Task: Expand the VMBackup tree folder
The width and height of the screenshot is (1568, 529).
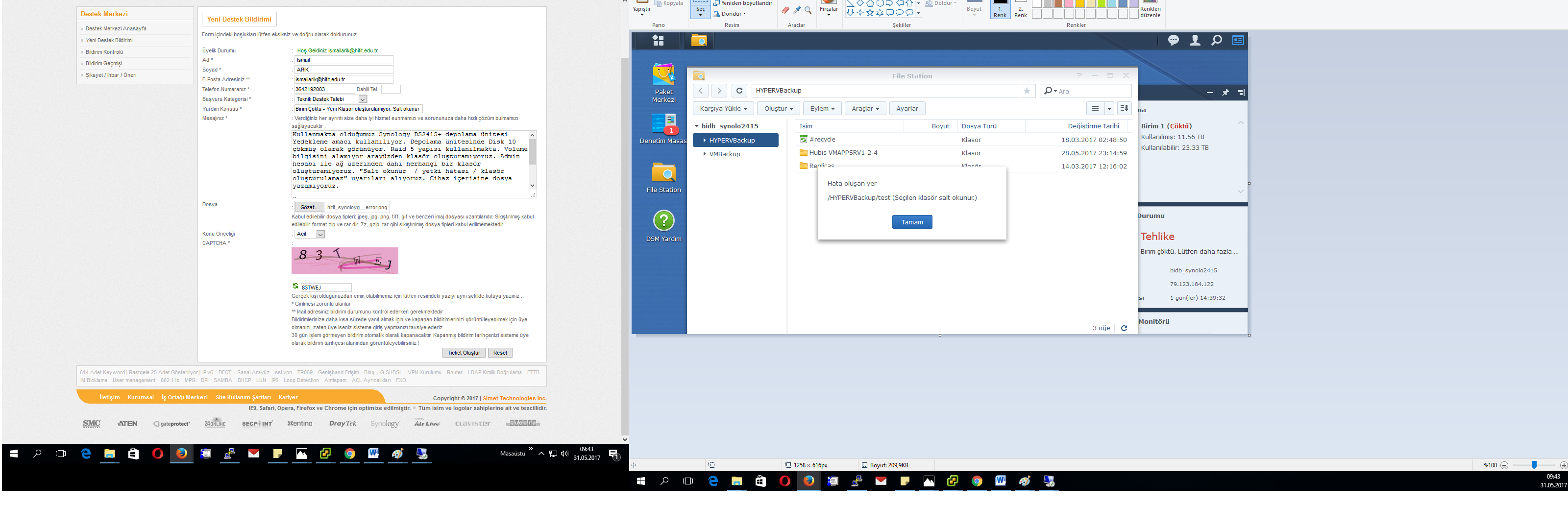Action: pyautogui.click(x=704, y=154)
